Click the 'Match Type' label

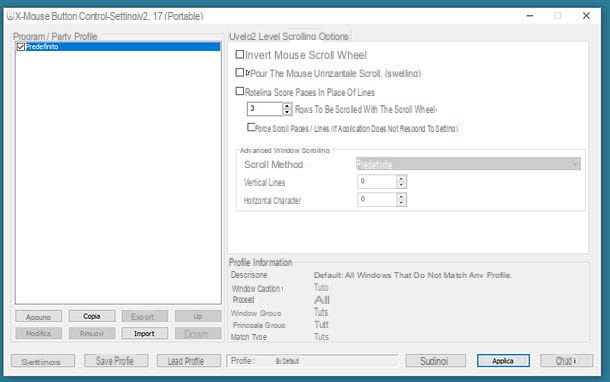(249, 337)
